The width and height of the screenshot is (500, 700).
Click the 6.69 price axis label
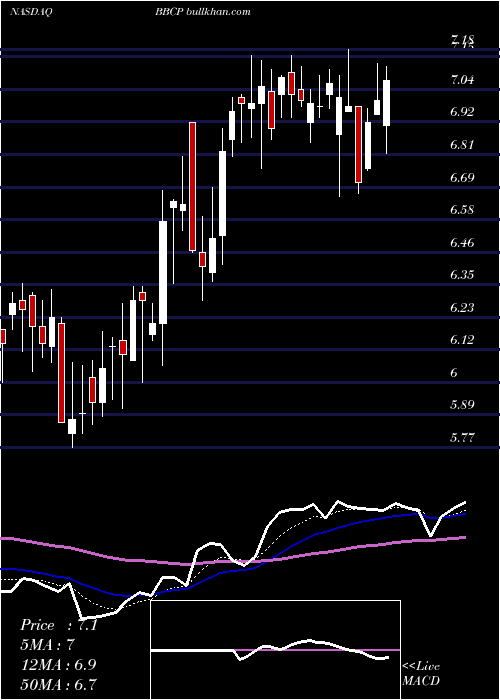tap(462, 178)
